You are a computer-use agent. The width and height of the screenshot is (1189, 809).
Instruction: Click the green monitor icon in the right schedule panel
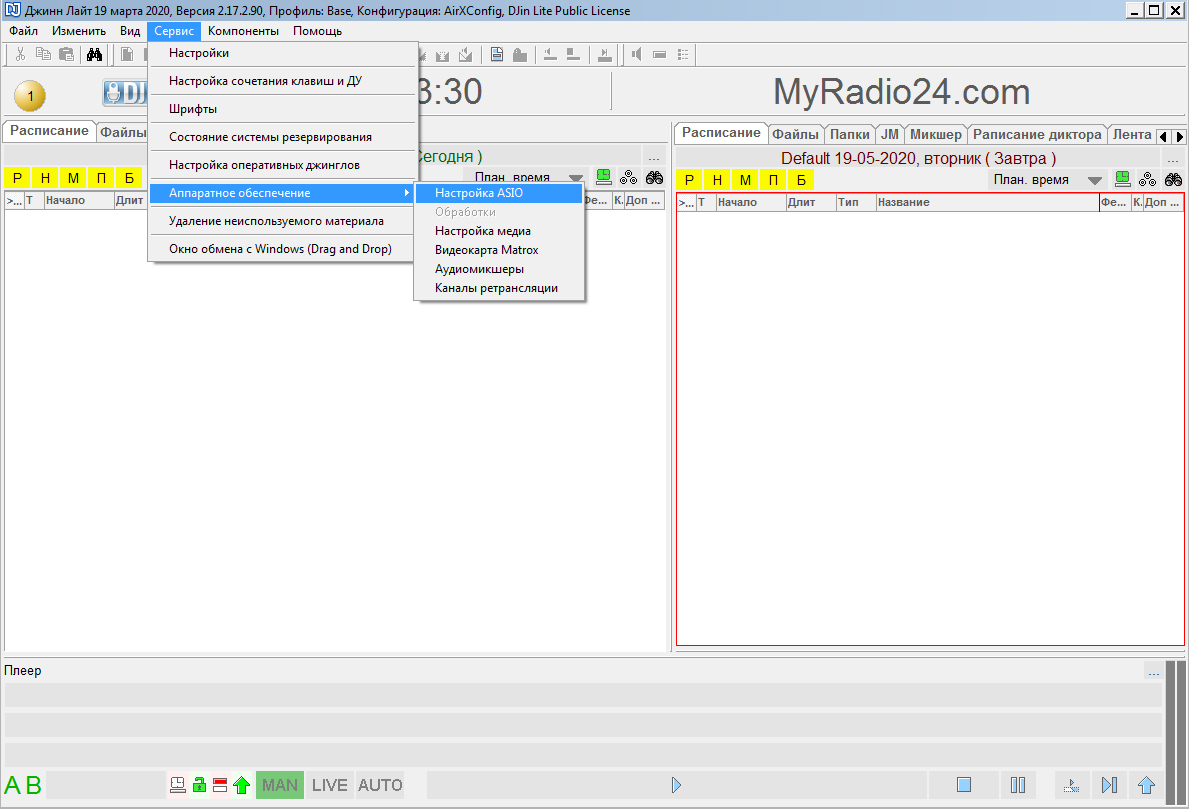[x=1123, y=179]
